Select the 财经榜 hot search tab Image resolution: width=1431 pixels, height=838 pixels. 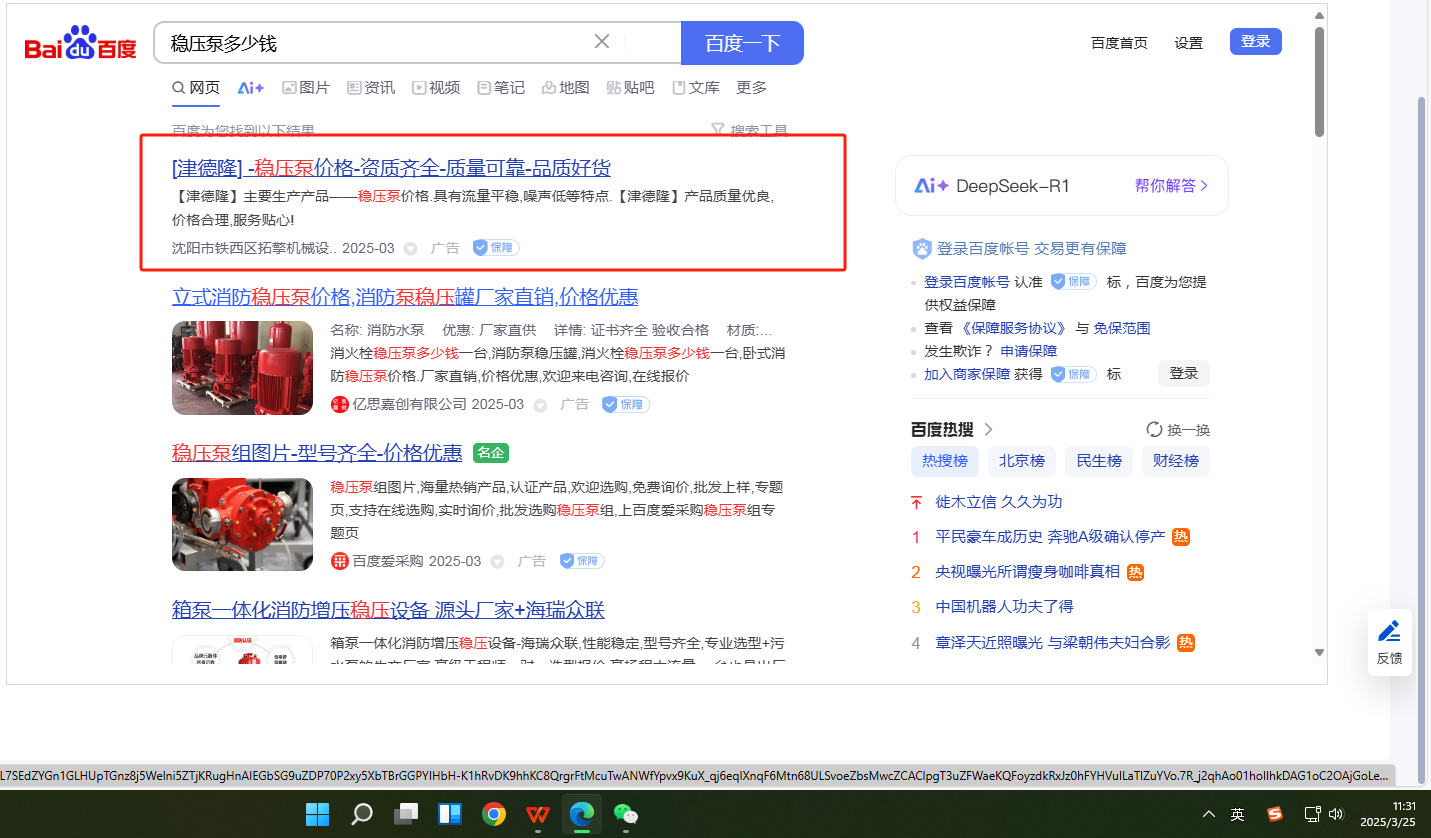point(1176,461)
